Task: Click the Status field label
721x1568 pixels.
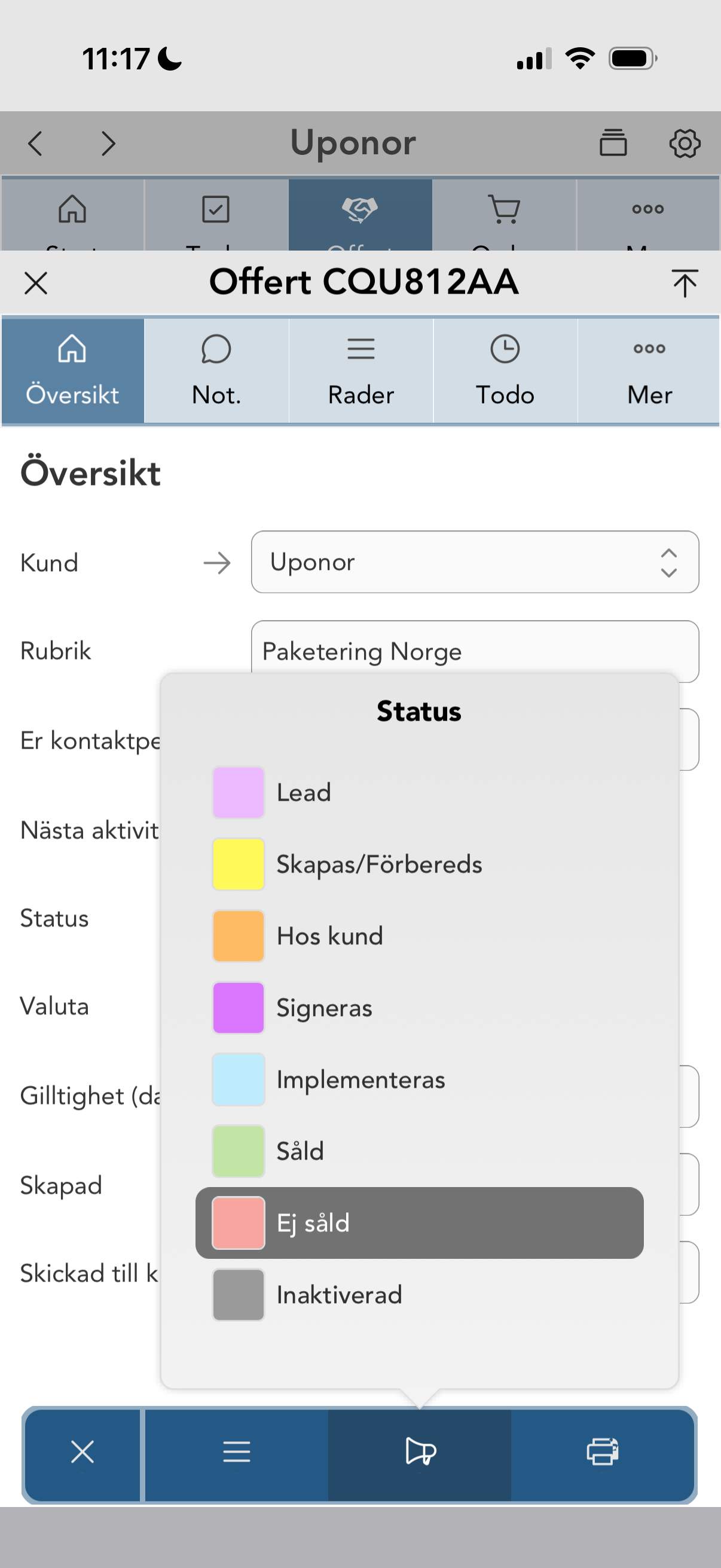Action: coord(54,918)
